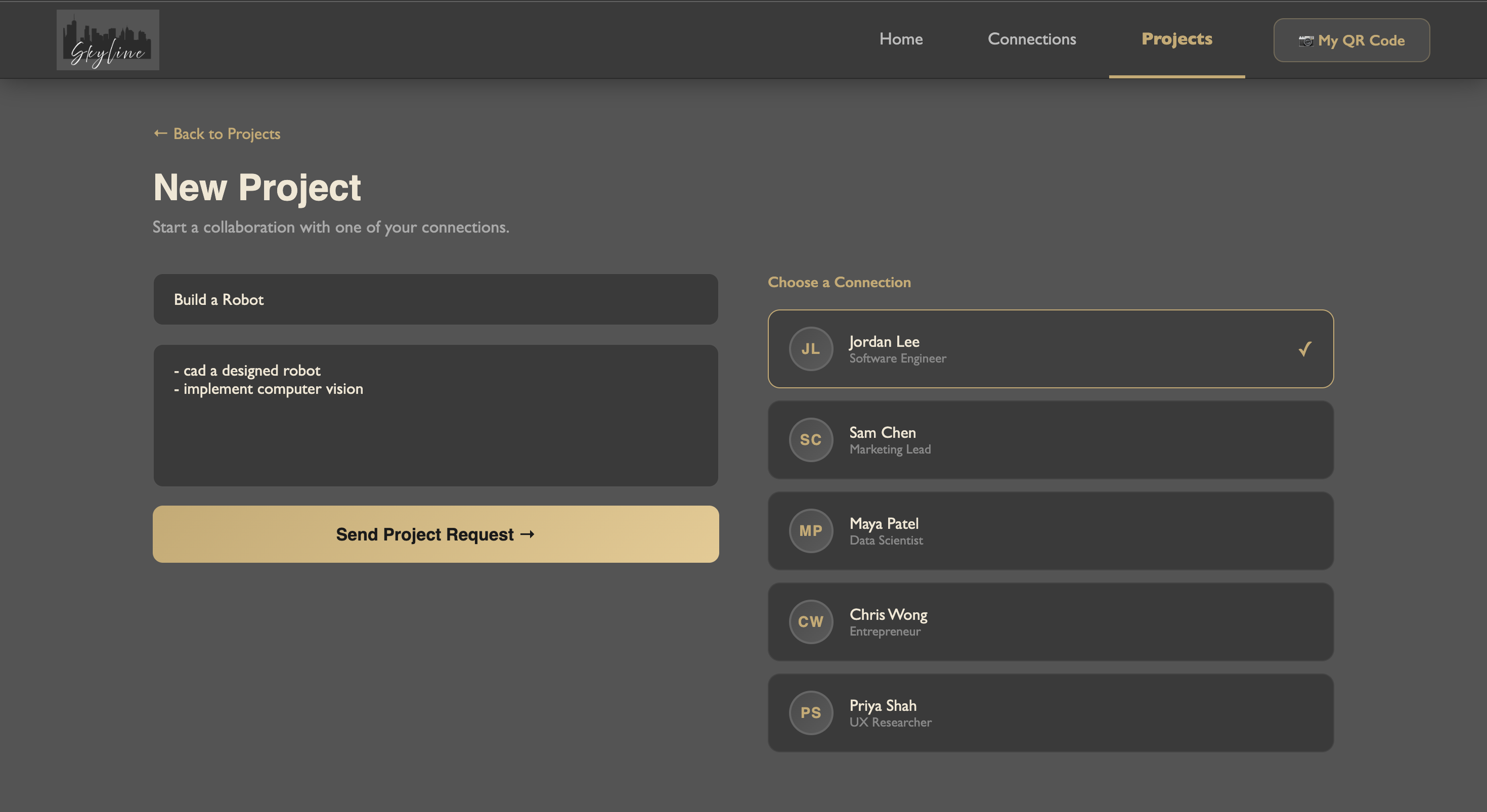Click the checkmark on Jordan Lee
Image resolution: width=1487 pixels, height=812 pixels.
pyautogui.click(x=1304, y=348)
